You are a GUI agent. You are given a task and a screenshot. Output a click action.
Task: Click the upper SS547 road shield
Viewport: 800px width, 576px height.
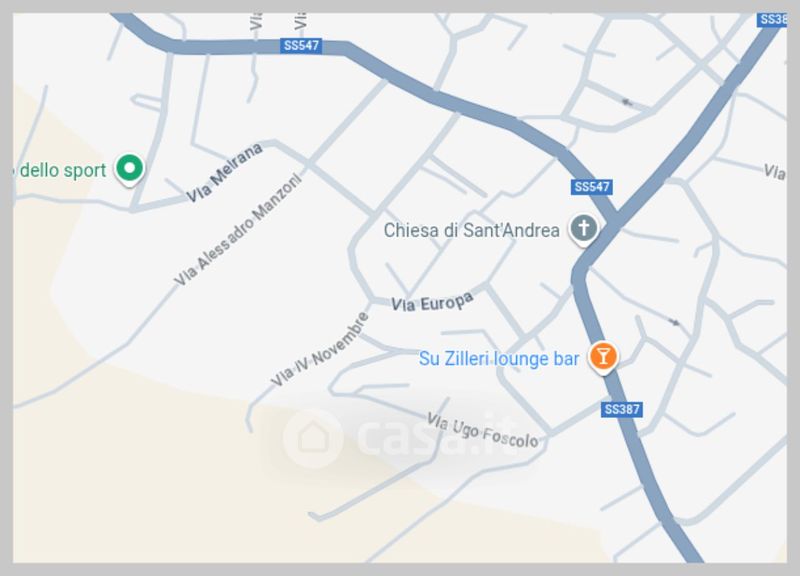click(x=301, y=45)
